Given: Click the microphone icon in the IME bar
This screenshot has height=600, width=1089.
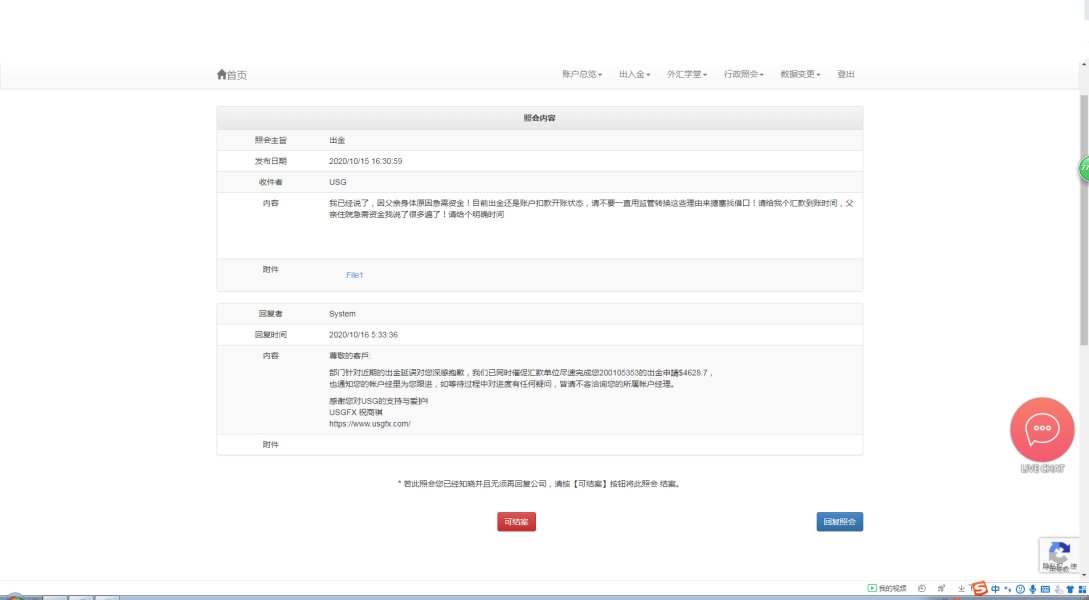Looking at the screenshot, I should 1032,589.
